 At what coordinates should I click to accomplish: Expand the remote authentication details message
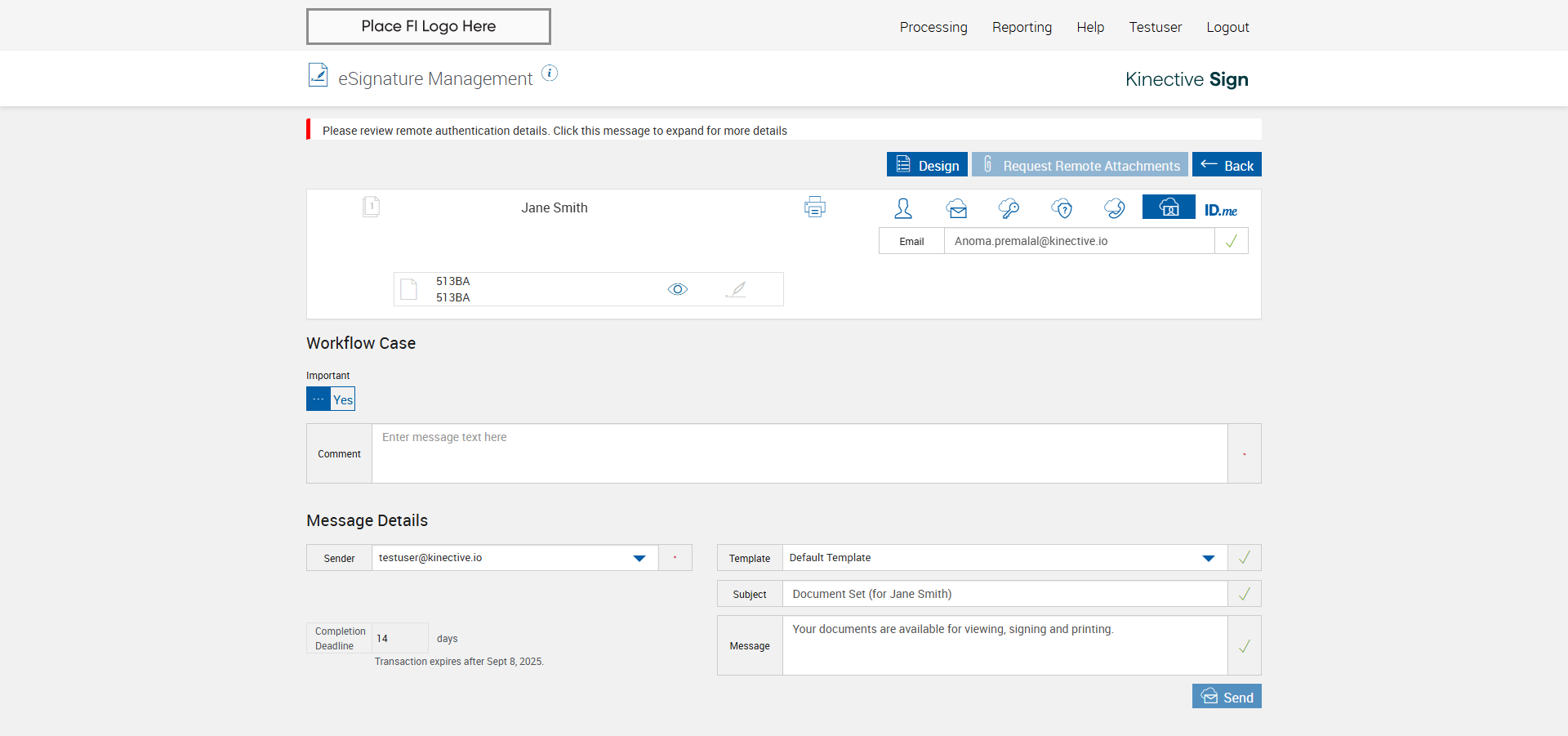coord(555,131)
